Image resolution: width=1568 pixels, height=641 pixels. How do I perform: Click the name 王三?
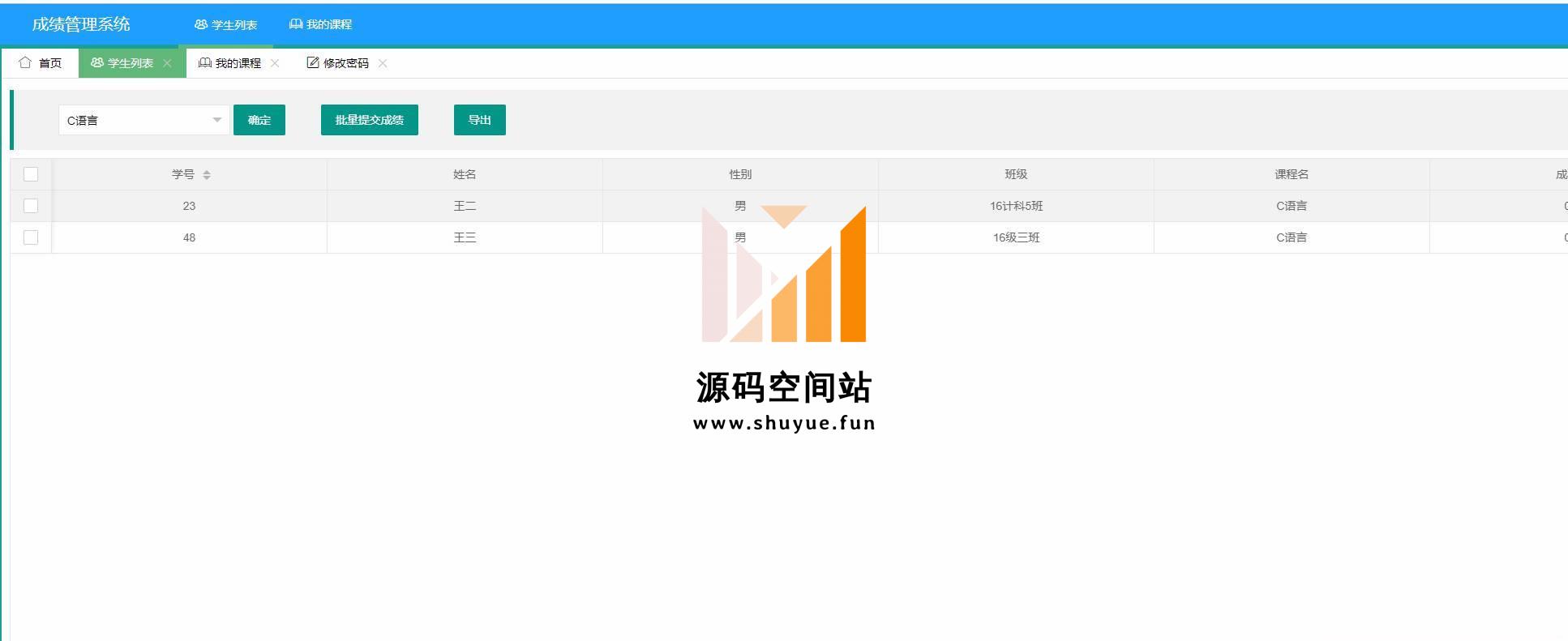[465, 237]
